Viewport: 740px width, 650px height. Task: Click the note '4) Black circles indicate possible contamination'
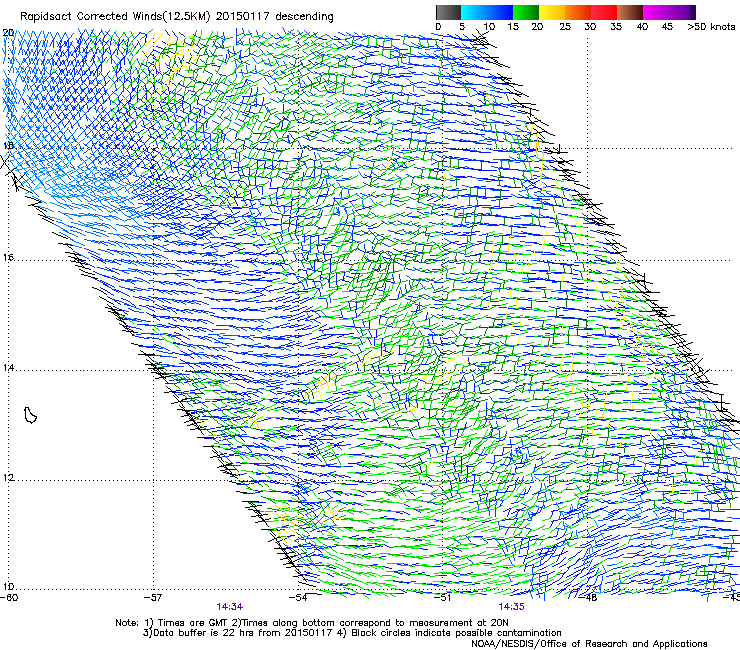point(450,633)
